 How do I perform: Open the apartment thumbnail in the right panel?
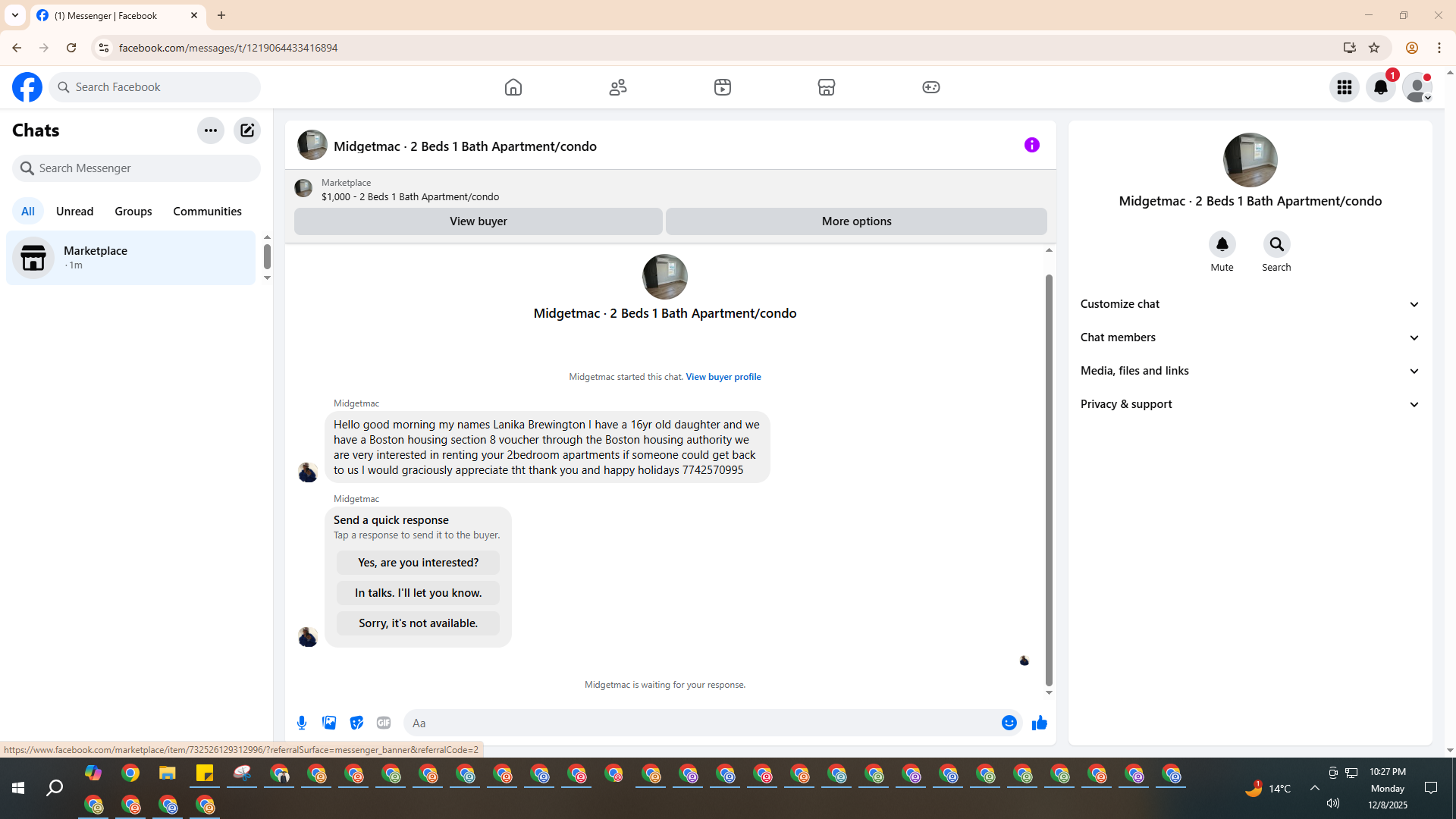(x=1250, y=160)
